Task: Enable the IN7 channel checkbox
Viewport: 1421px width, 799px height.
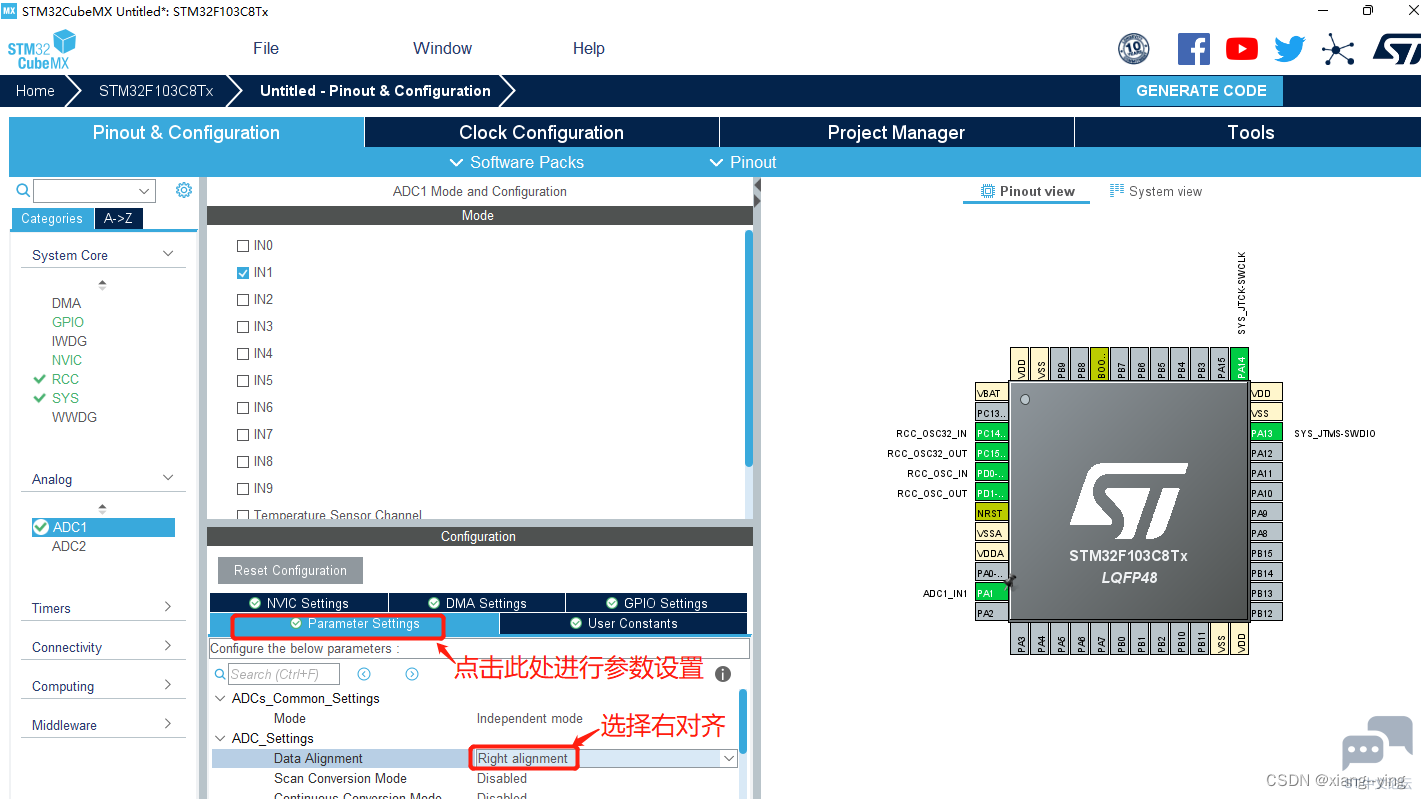Action: (243, 435)
